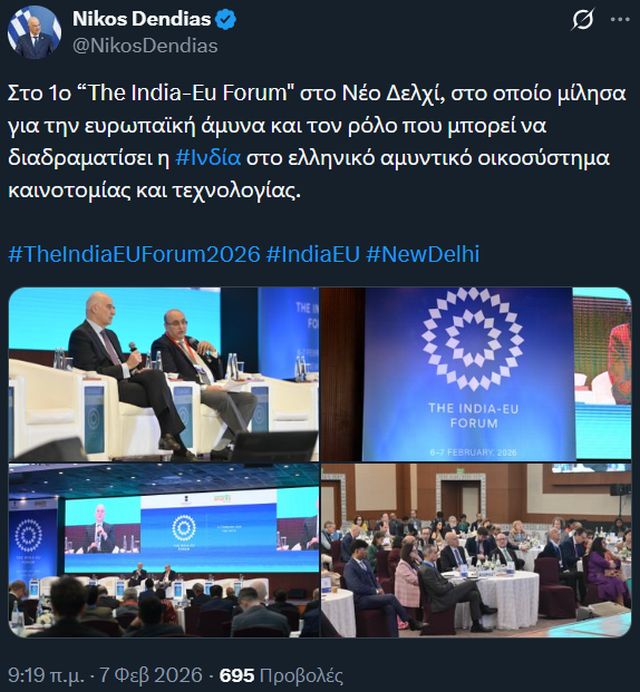Click the woman in purple in audience photo
The height and width of the screenshot is (692, 640).
(605, 572)
